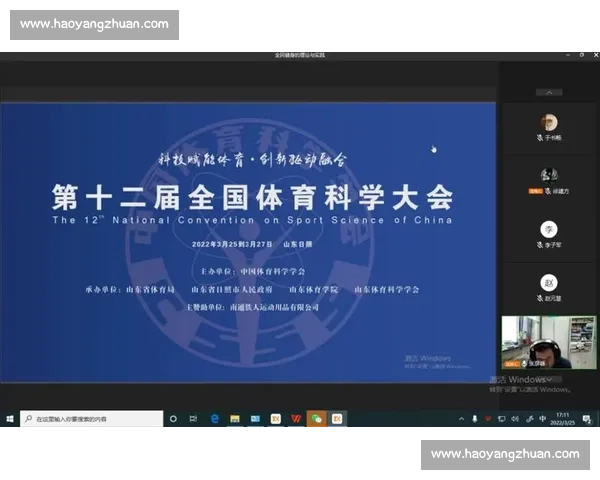Open the red WPS Office taskbar icon
Viewport: 600px width, 480px height.
[296, 419]
